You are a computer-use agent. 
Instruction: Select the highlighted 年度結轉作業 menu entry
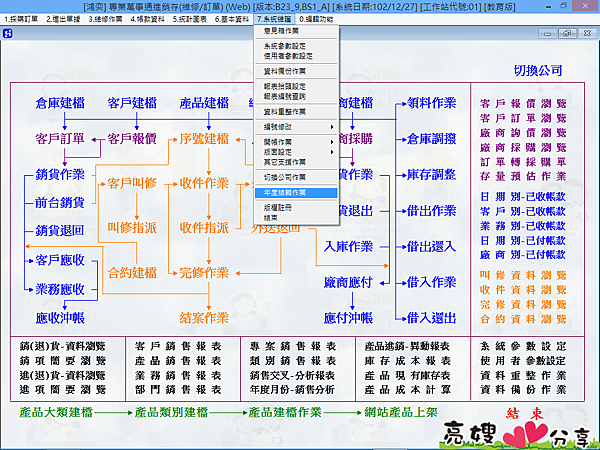296,192
